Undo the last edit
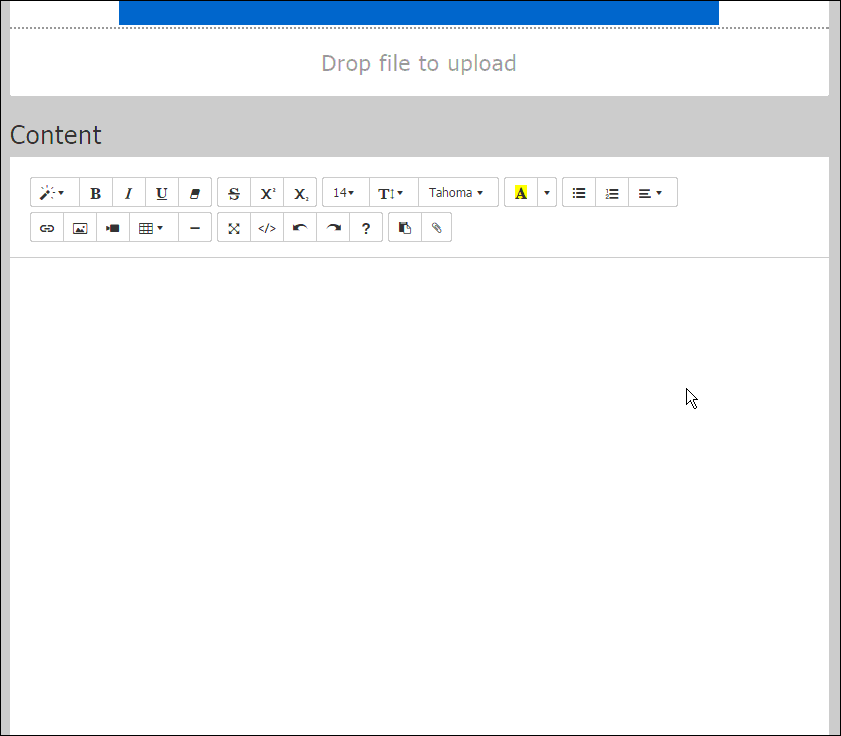The image size is (841, 736). (300, 228)
